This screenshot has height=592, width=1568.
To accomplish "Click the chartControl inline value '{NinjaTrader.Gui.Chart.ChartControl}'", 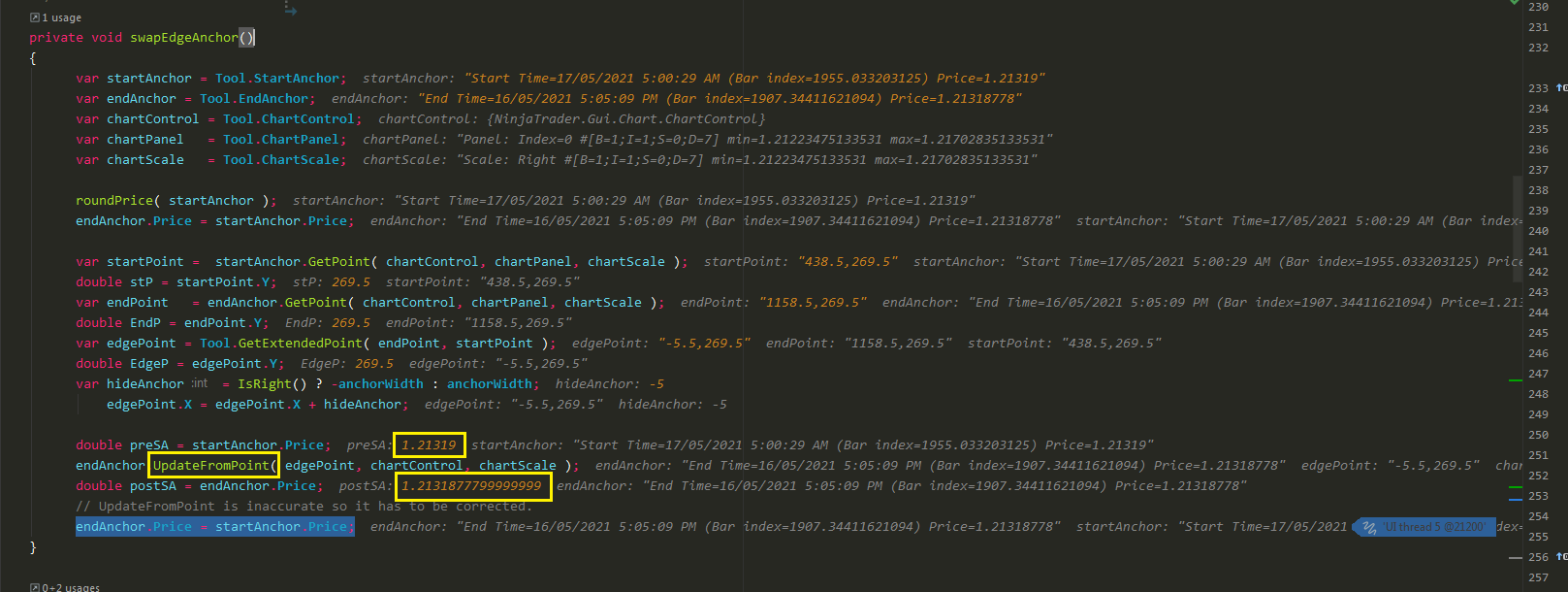I will (626, 119).
